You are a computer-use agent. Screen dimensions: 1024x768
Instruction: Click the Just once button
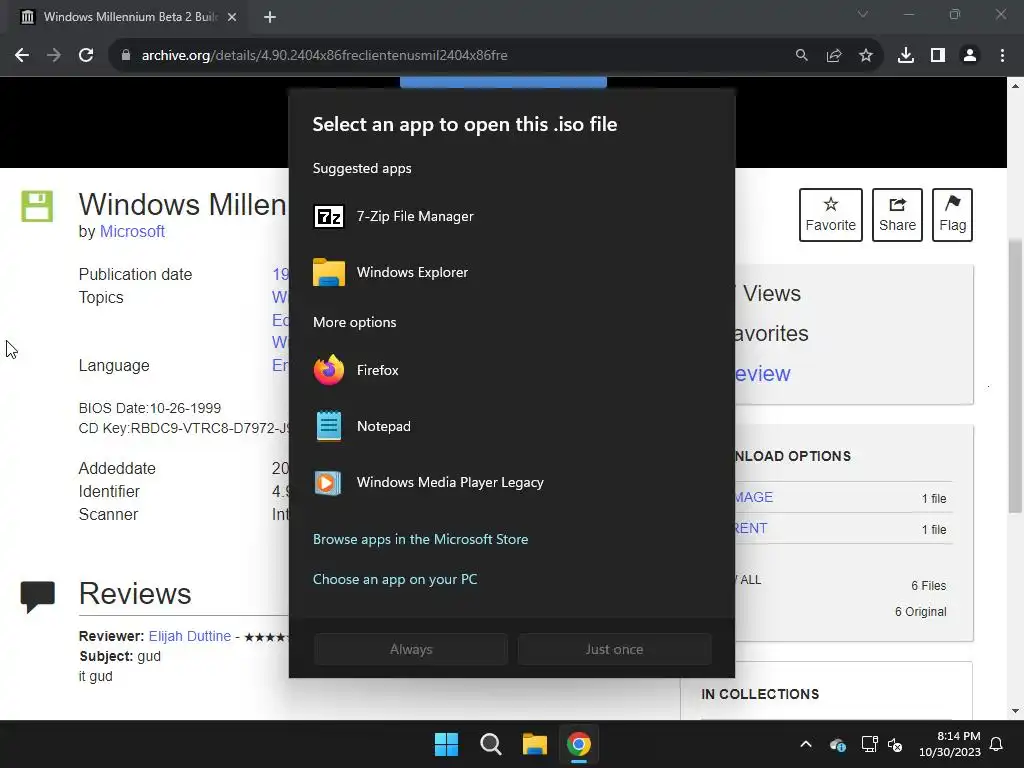615,649
